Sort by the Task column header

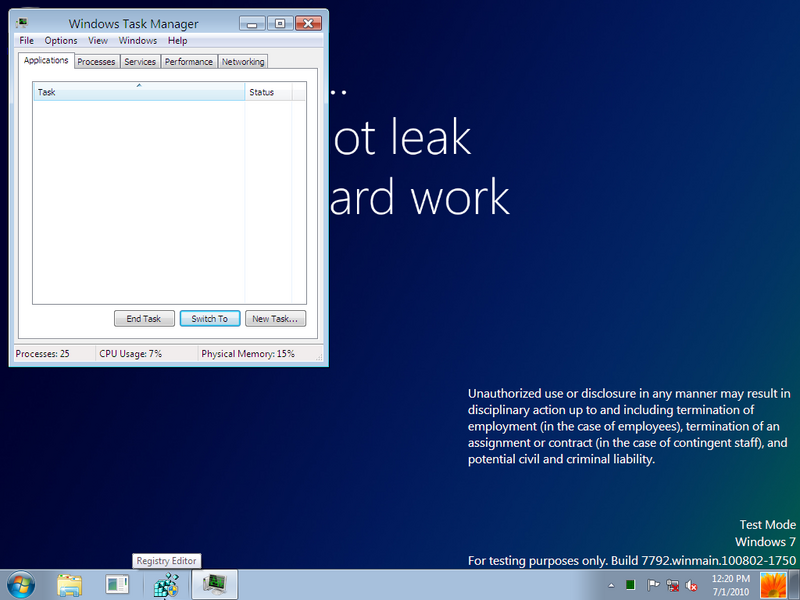[x=139, y=92]
